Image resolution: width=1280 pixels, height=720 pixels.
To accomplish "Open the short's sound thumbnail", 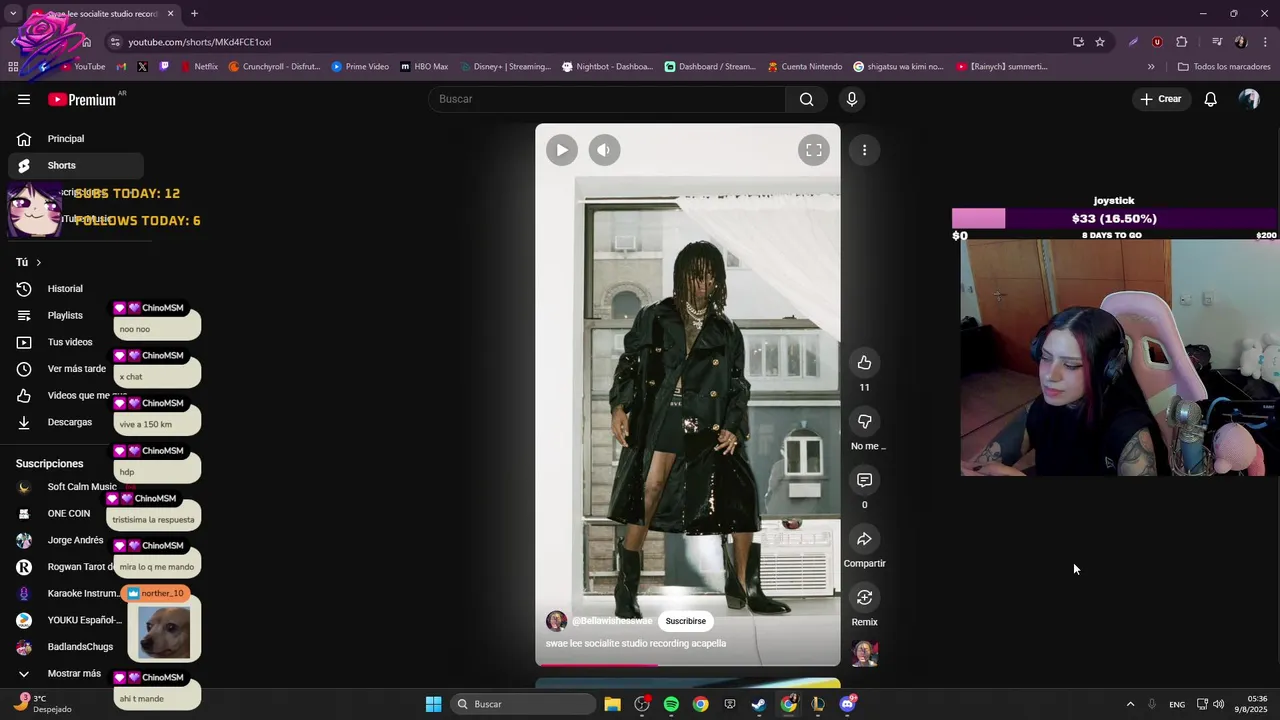I will (x=864, y=654).
